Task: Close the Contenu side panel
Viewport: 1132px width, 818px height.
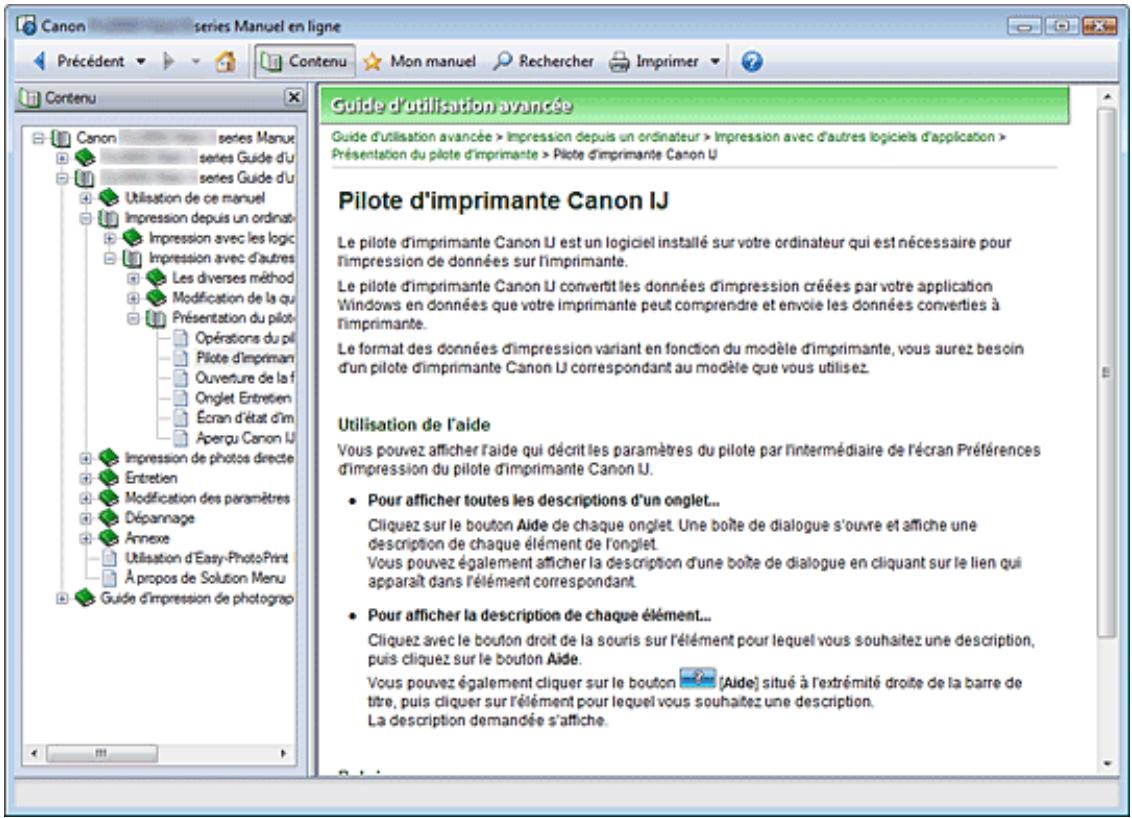Action: tap(294, 97)
